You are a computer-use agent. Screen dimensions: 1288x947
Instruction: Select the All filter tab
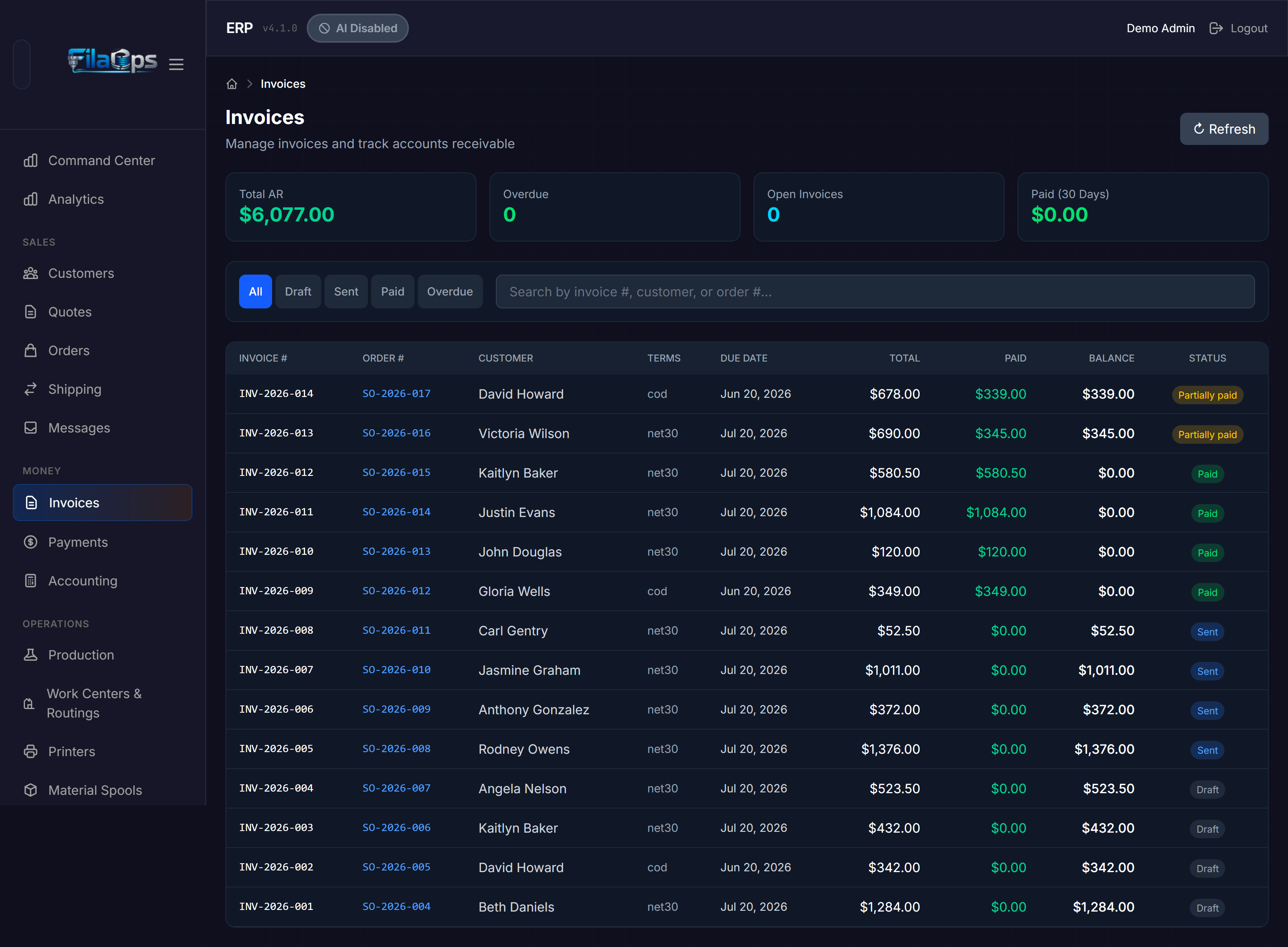pos(256,292)
